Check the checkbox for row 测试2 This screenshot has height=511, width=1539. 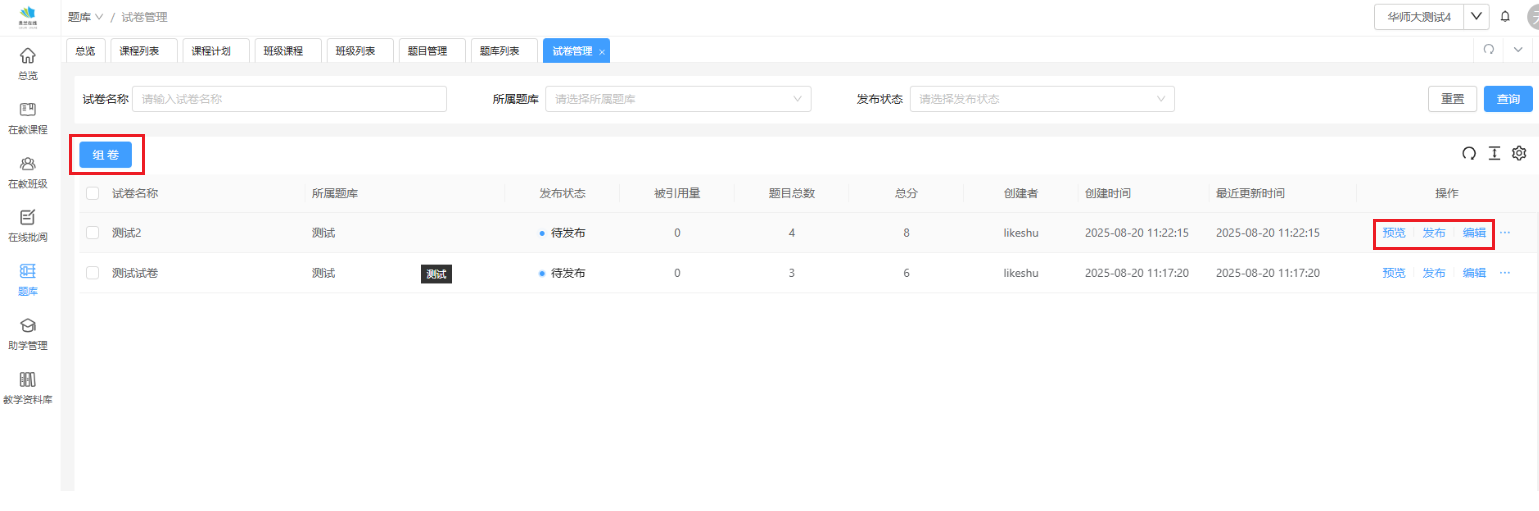(x=93, y=233)
